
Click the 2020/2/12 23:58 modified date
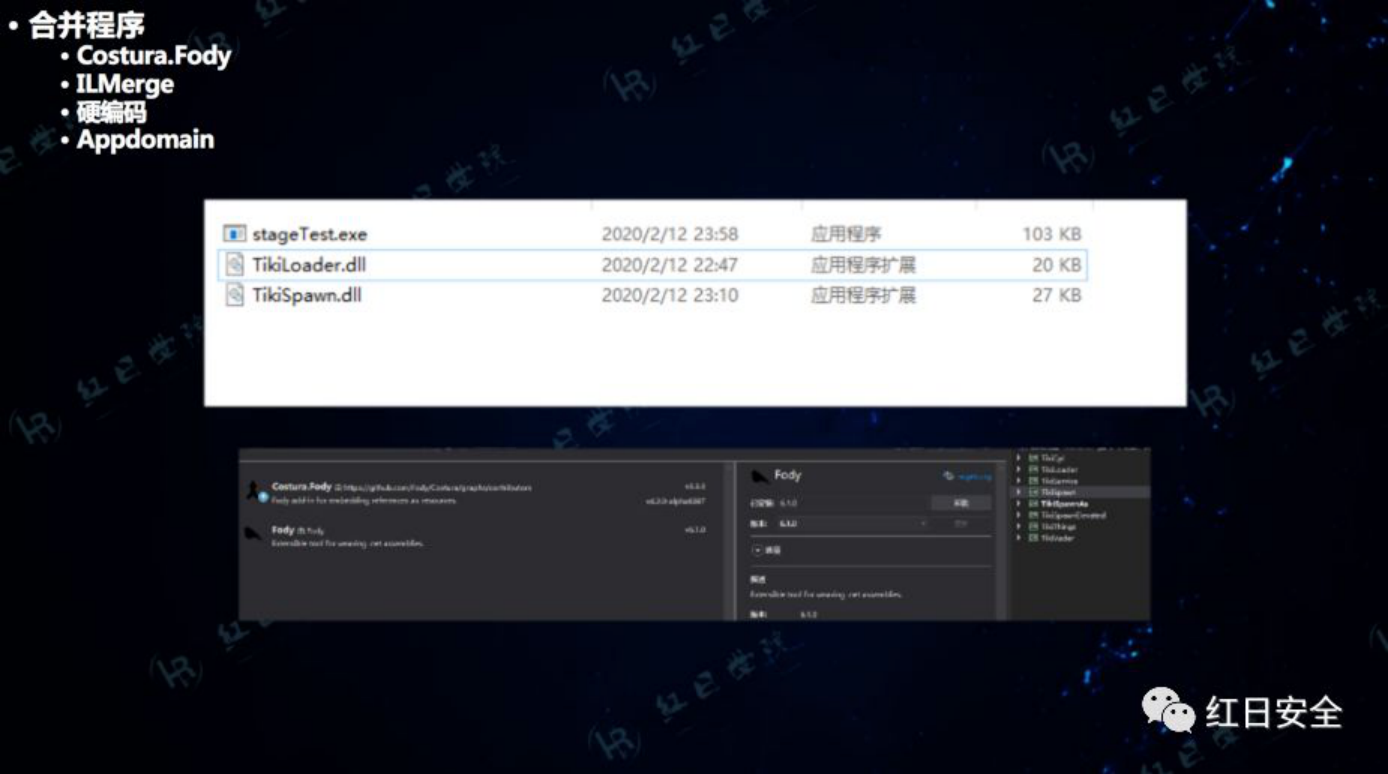pos(669,234)
